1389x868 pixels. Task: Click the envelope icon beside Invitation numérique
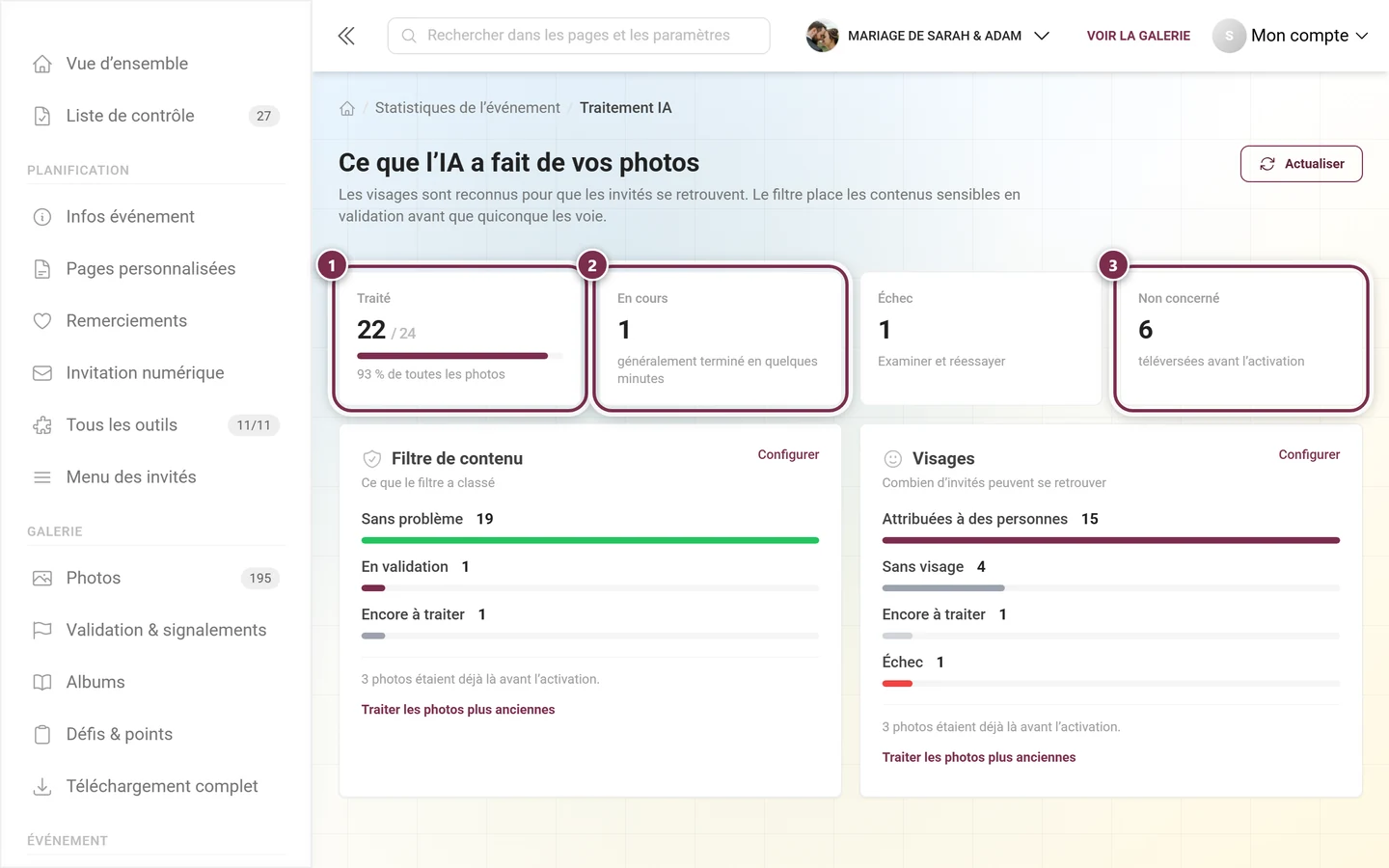[42, 373]
